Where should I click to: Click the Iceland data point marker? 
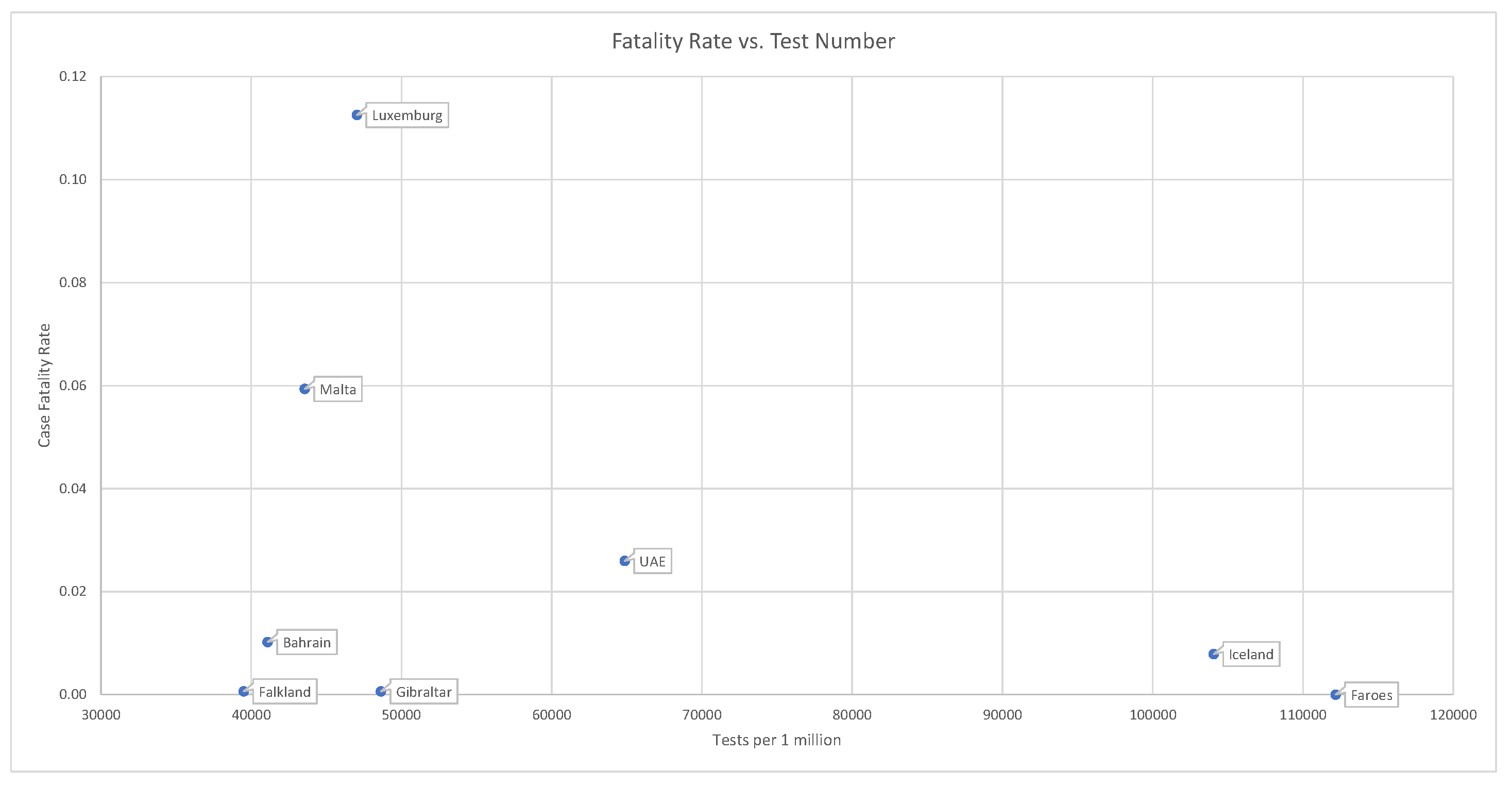1213,655
